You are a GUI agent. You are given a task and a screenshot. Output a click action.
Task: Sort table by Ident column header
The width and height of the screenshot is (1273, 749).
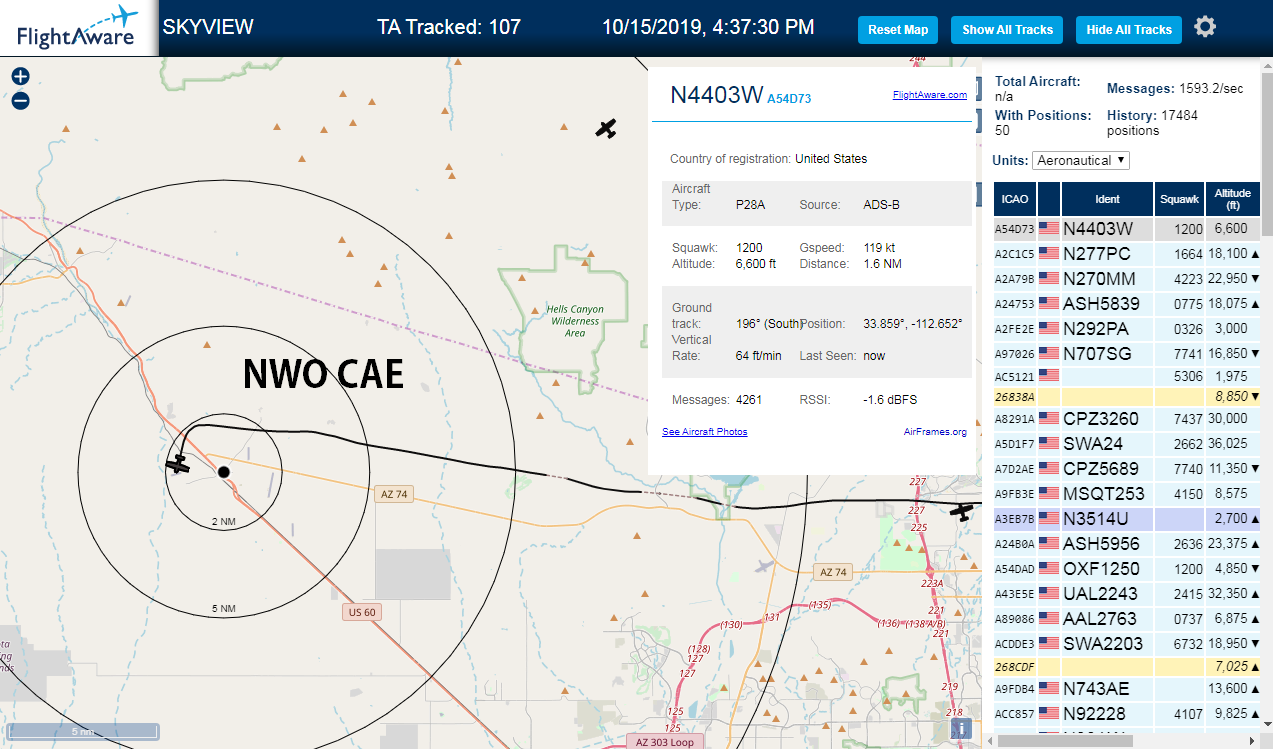pos(1107,199)
